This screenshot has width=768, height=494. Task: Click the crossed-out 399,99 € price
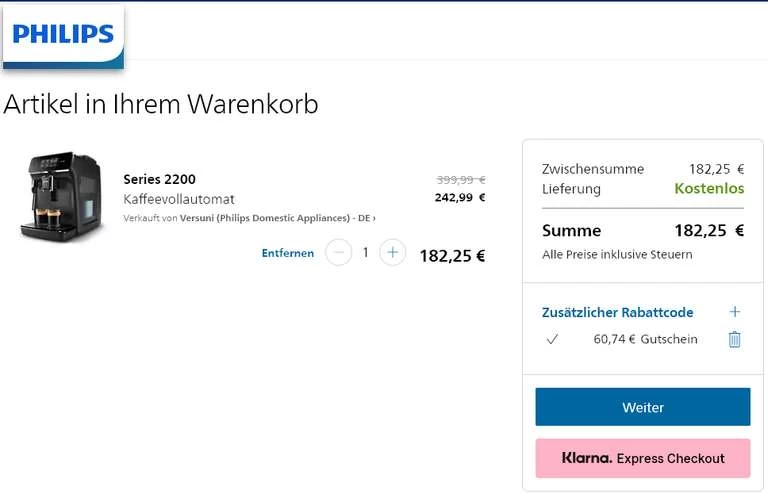point(460,179)
